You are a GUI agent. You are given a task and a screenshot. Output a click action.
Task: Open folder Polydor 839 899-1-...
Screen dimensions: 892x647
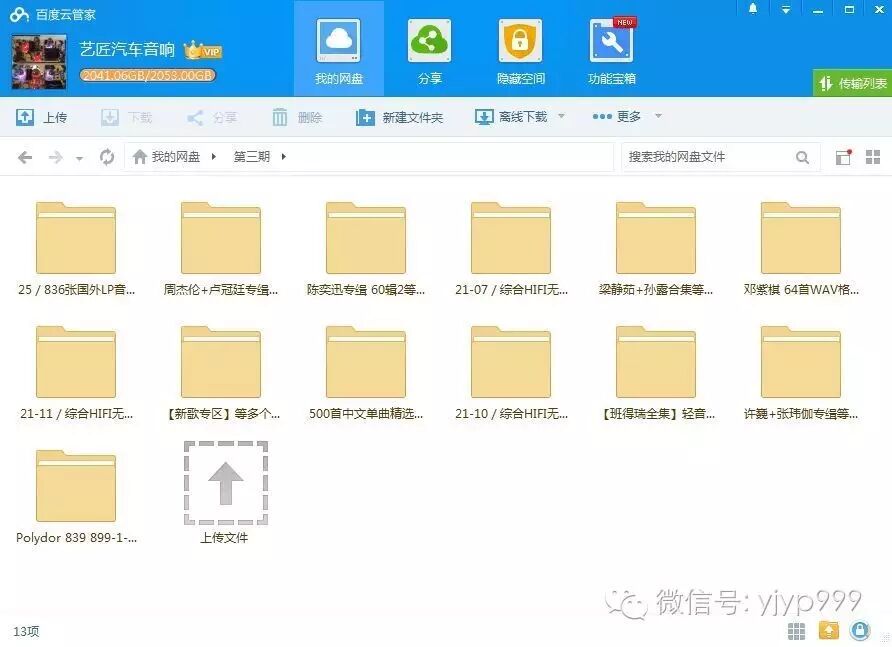pyautogui.click(x=76, y=497)
